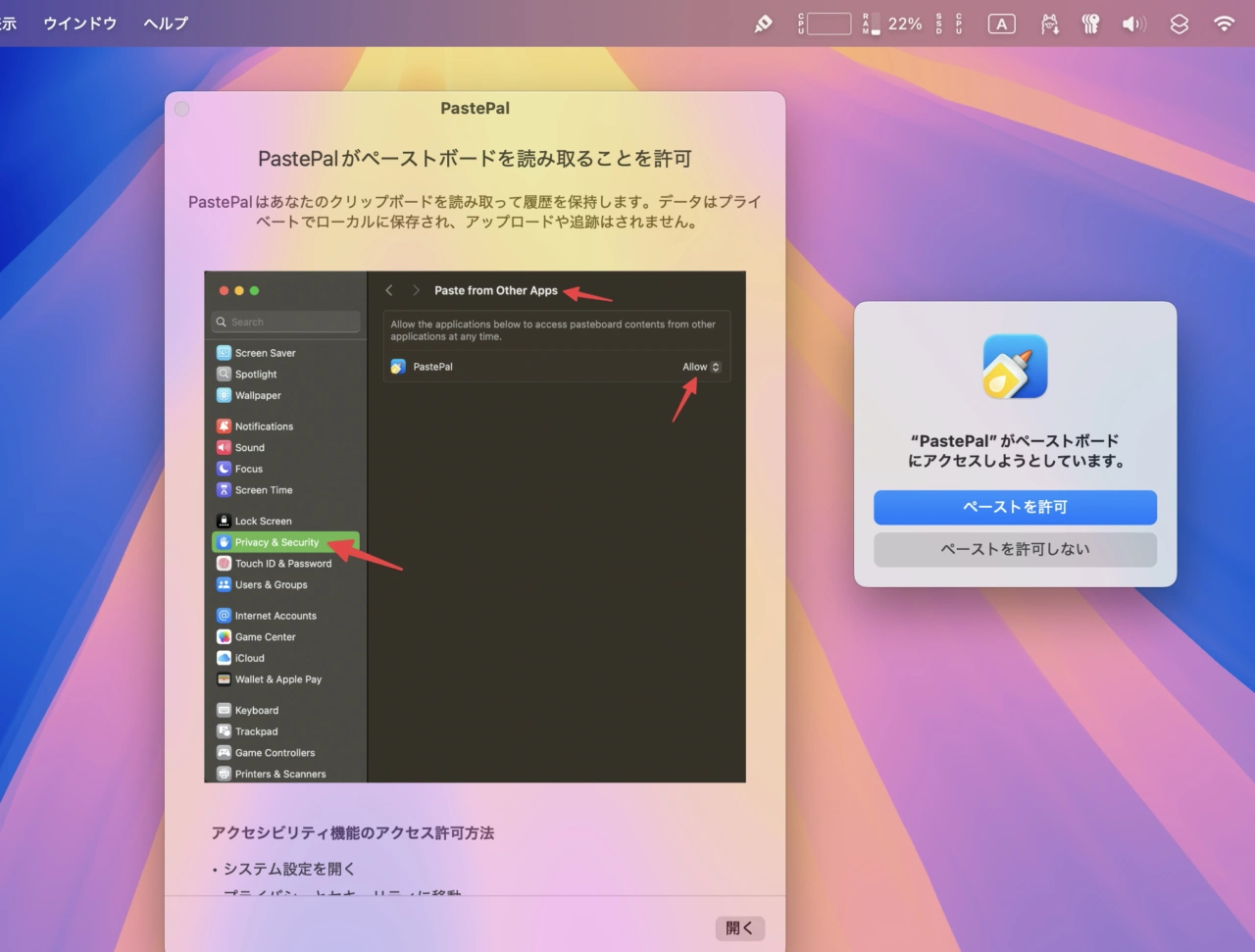Open the CPU usage graph in menu bar
Viewport: 1255px width, 952px height.
[x=824, y=24]
